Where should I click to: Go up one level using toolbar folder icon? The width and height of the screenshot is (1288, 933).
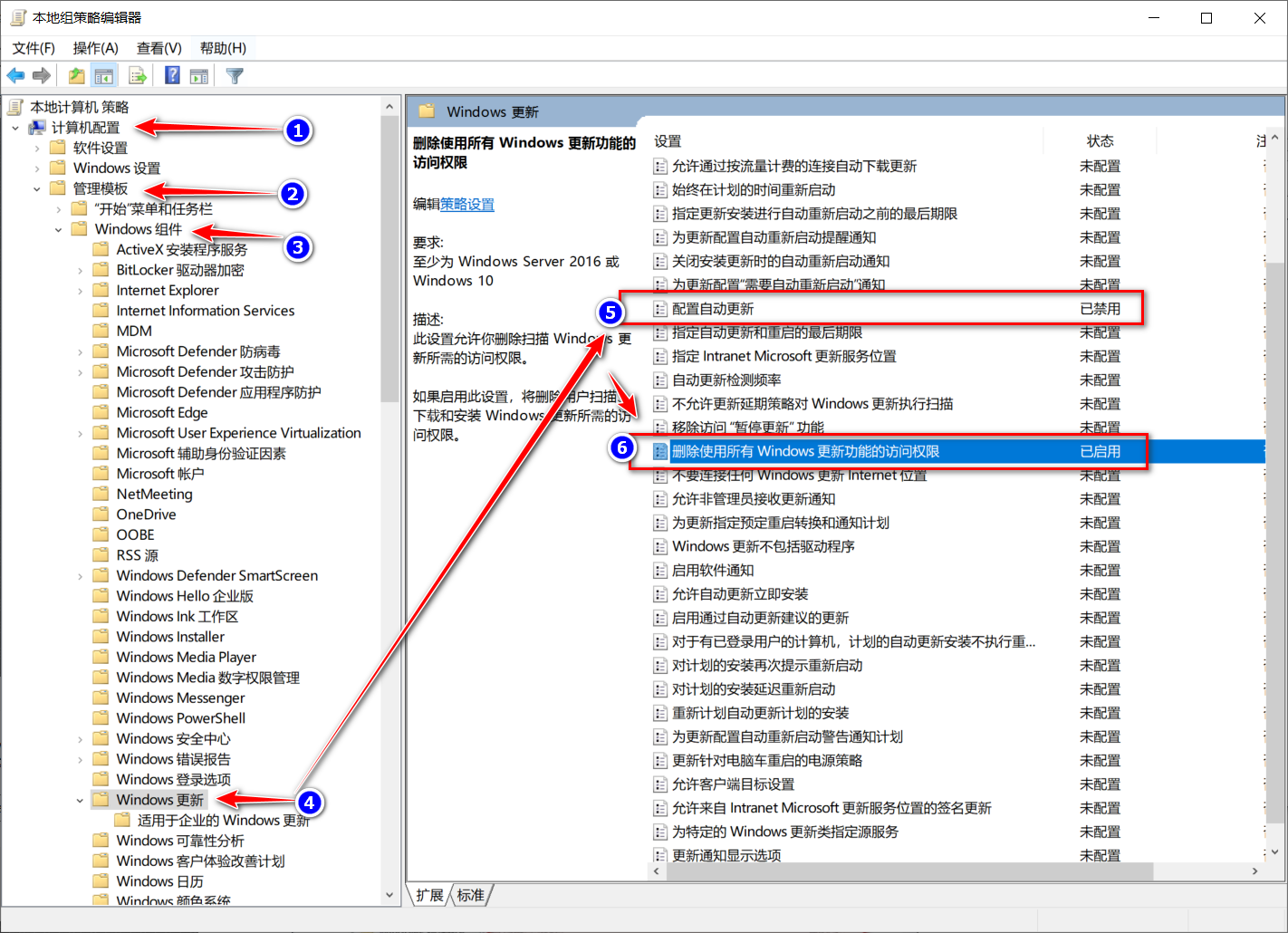pos(77,76)
